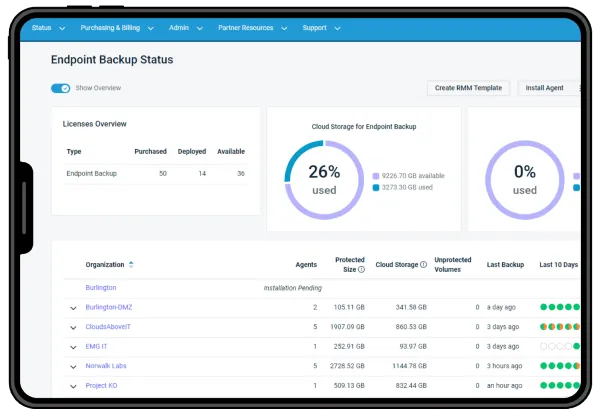The width and height of the screenshot is (600, 415).
Task: Click the first green status dot for Project KO
Action: pos(543,385)
